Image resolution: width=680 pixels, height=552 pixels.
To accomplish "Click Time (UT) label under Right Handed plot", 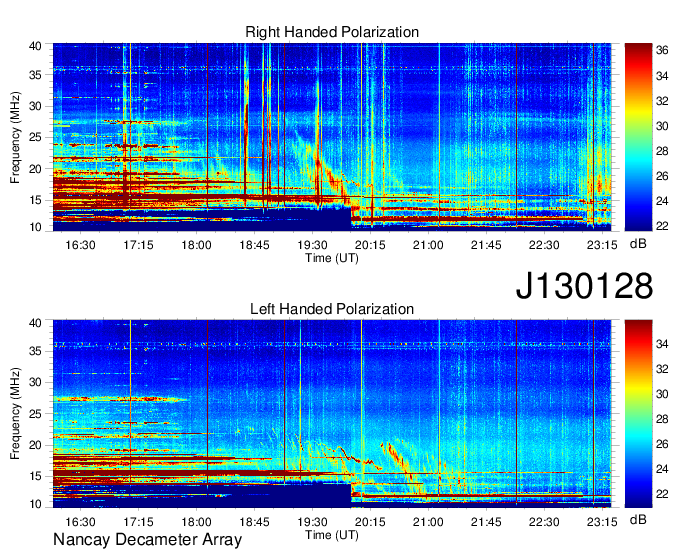I will coord(332,258).
